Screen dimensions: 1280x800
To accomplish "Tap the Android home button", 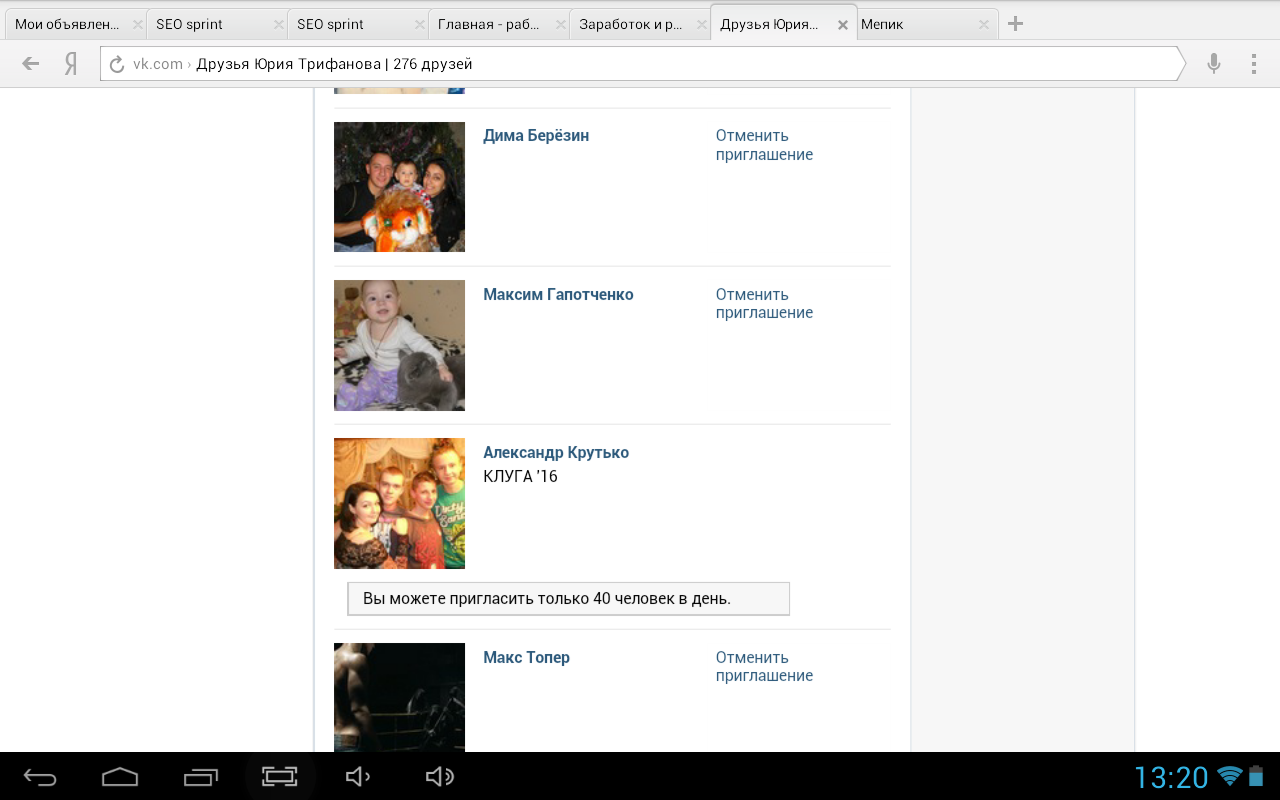I will click(120, 776).
